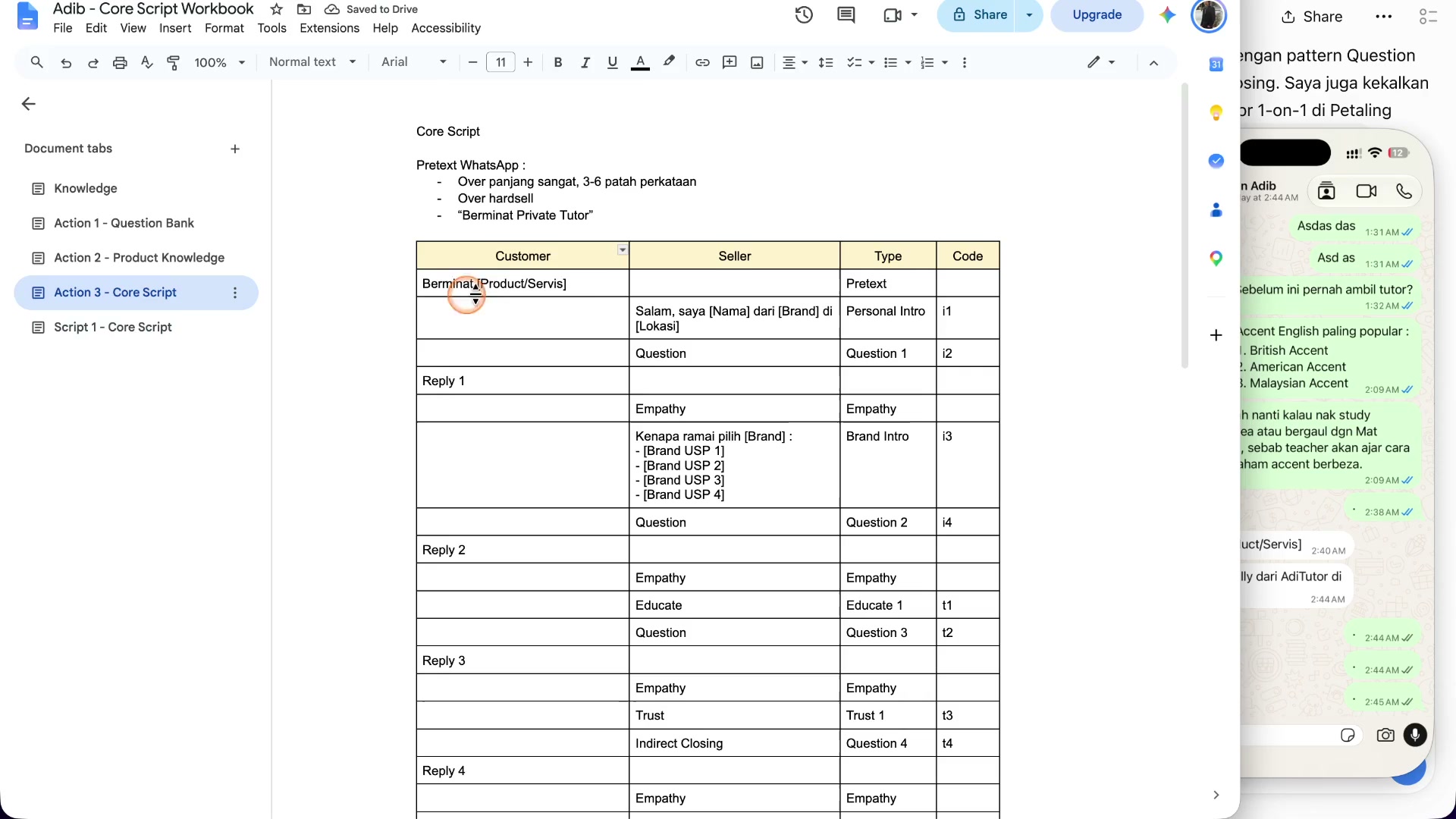Open the Customer column filter dropdown
Screen dimensions: 1456x819
click(623, 249)
